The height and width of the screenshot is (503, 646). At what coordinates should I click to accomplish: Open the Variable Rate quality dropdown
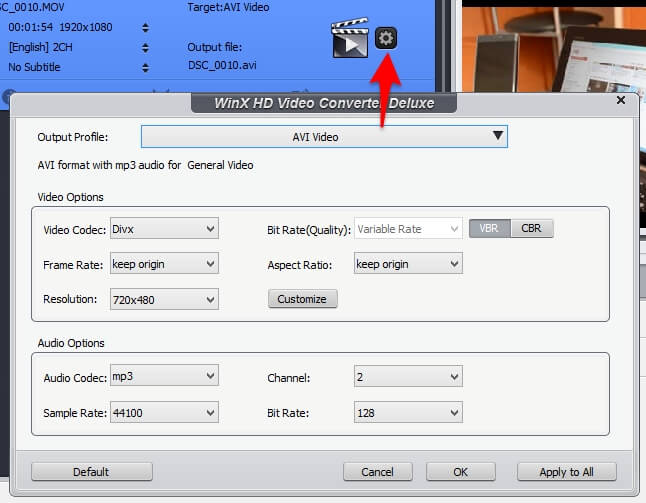pos(408,229)
